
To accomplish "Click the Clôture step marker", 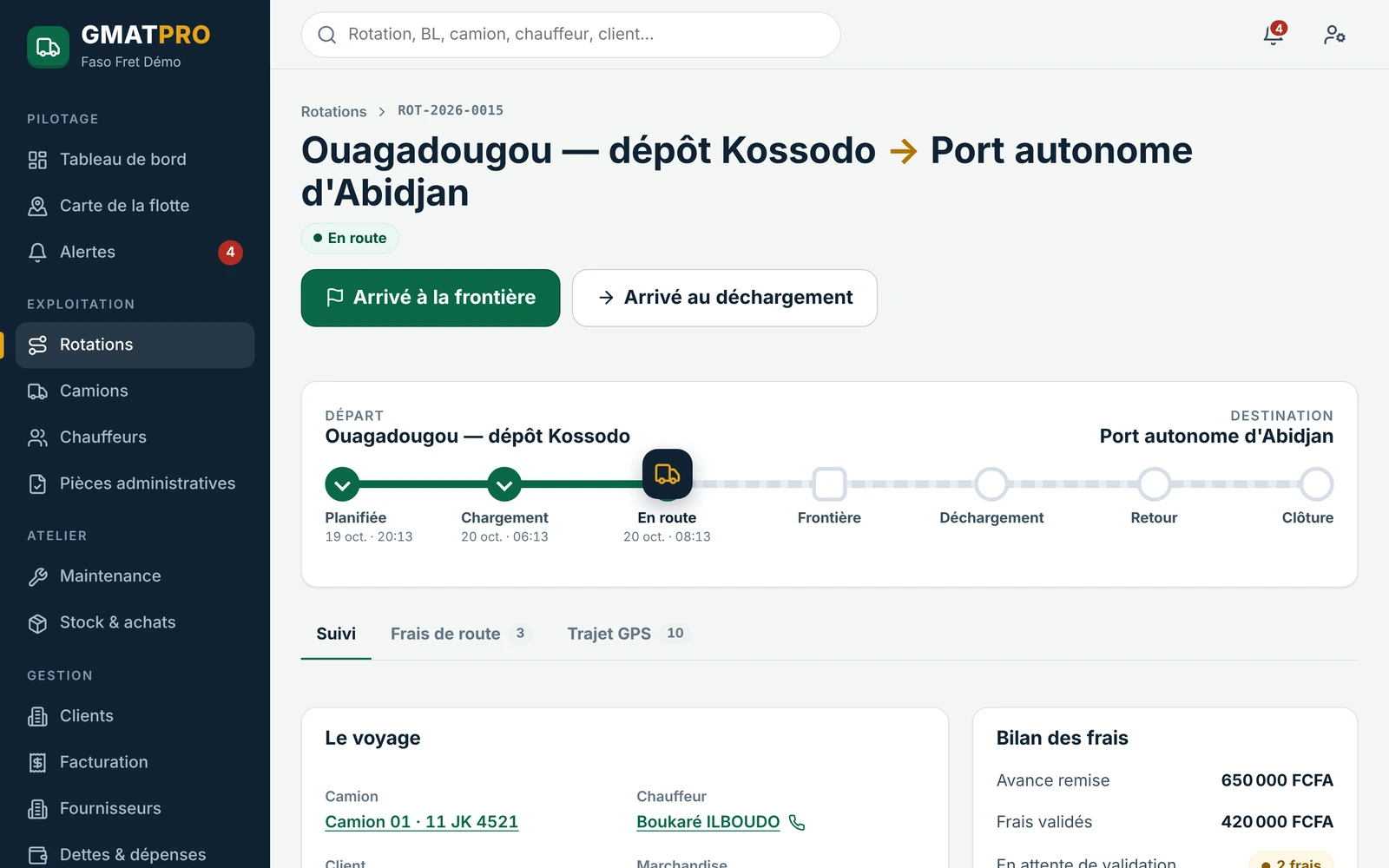I will tap(1316, 484).
